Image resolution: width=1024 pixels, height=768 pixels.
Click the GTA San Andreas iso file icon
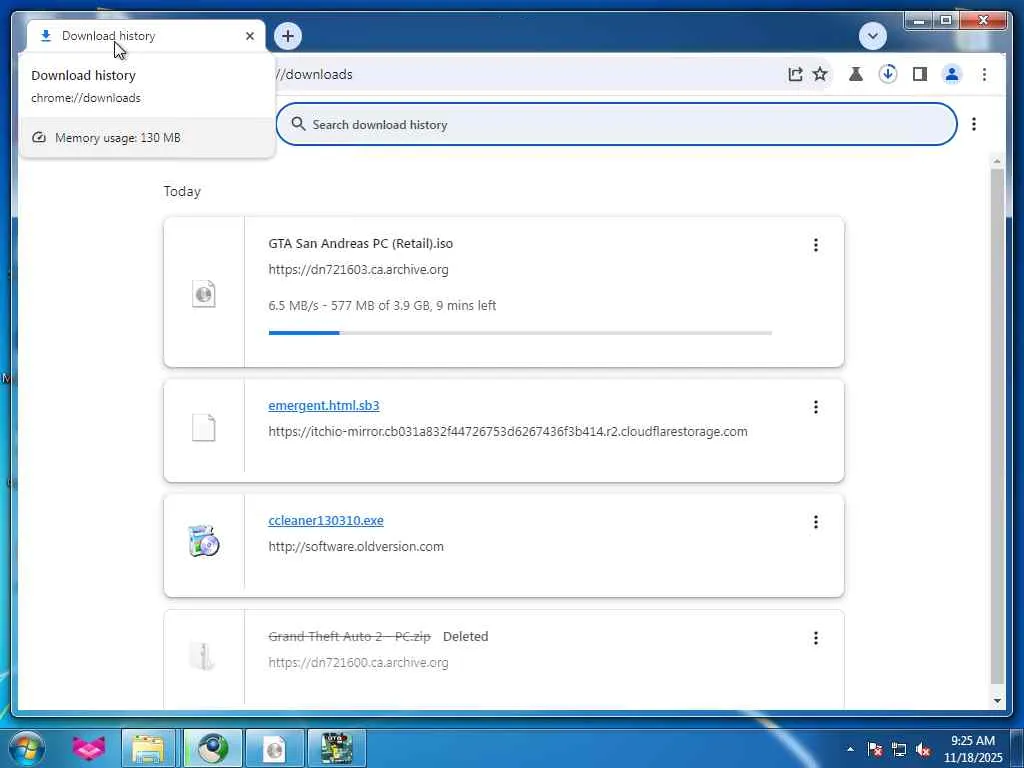coord(204,294)
